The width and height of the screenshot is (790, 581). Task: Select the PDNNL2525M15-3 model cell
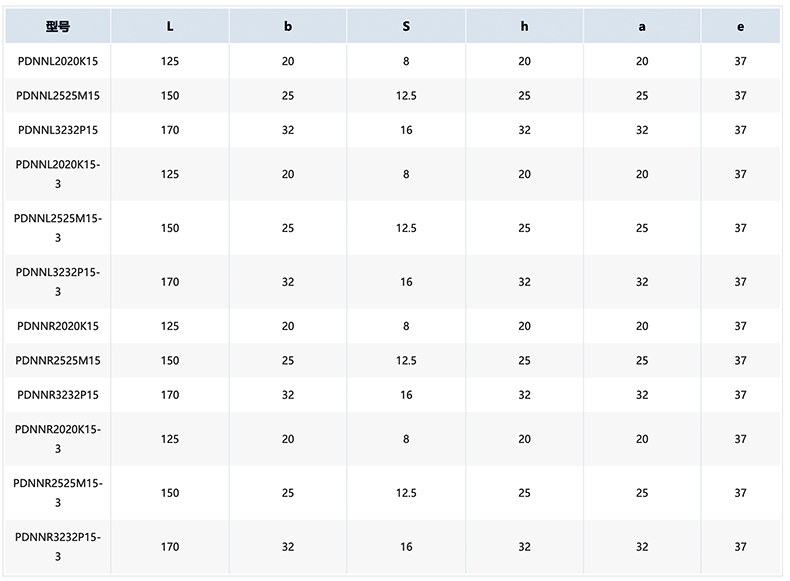click(x=58, y=228)
